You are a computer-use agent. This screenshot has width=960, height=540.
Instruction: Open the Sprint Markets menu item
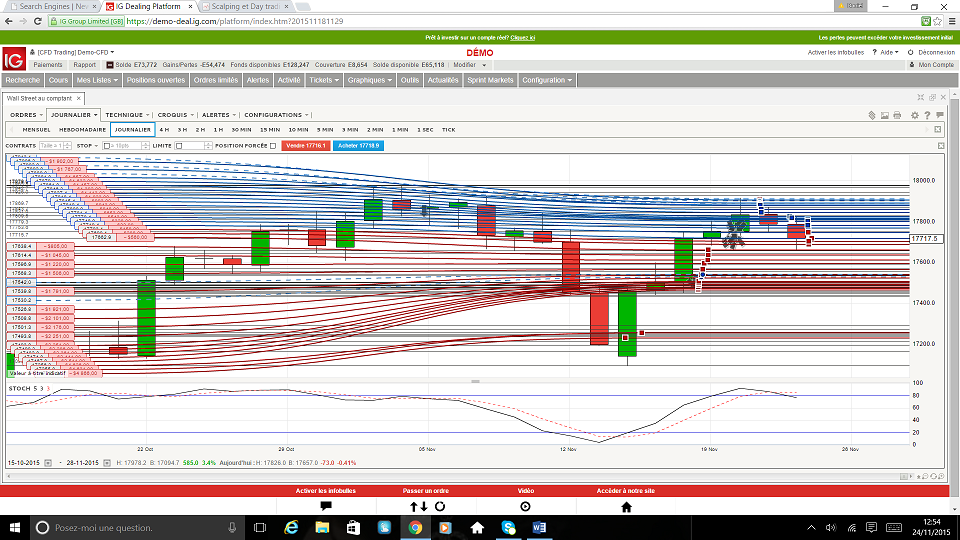490,80
